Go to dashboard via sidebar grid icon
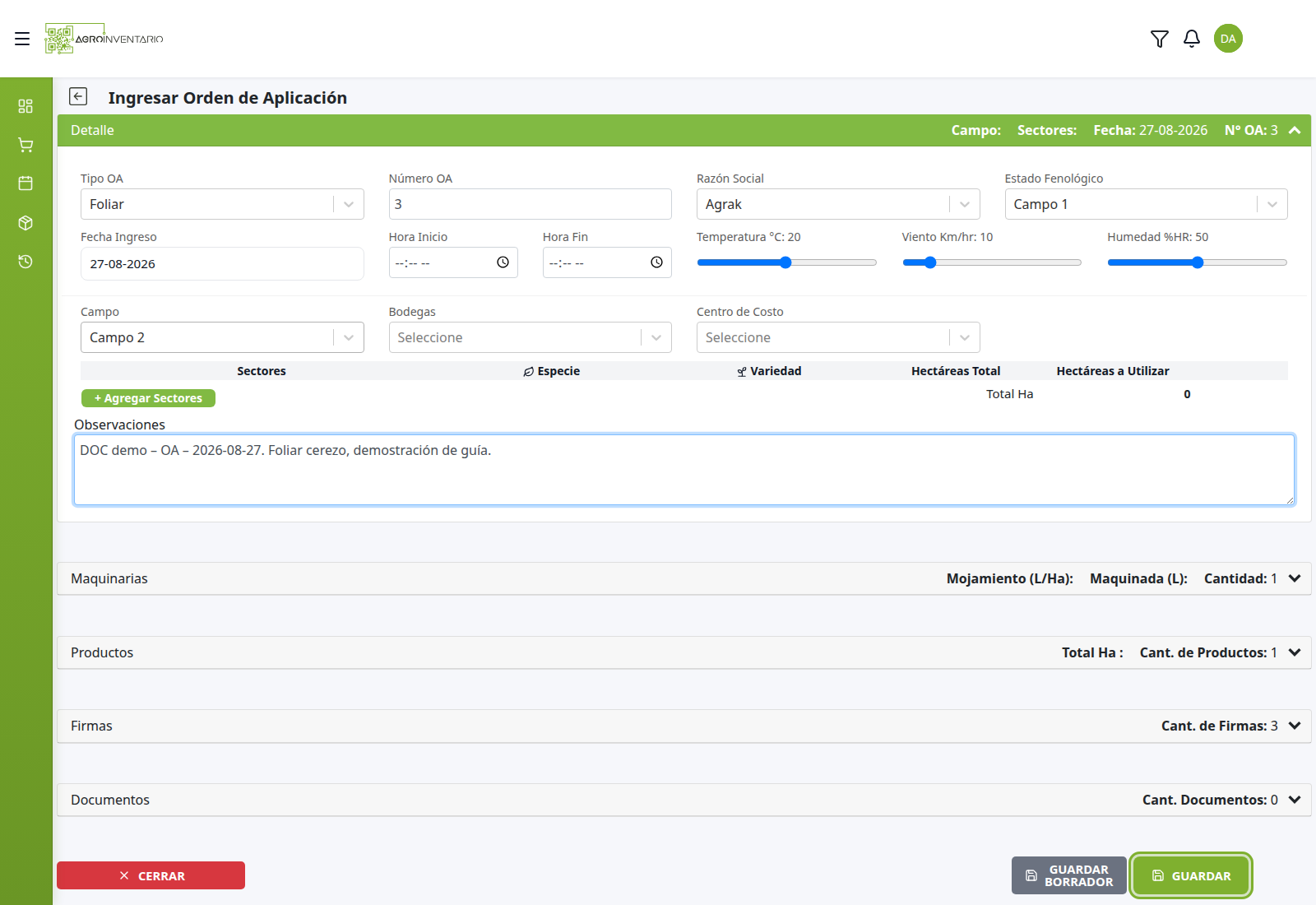Screen dimensions: 1316x905 coord(25,106)
